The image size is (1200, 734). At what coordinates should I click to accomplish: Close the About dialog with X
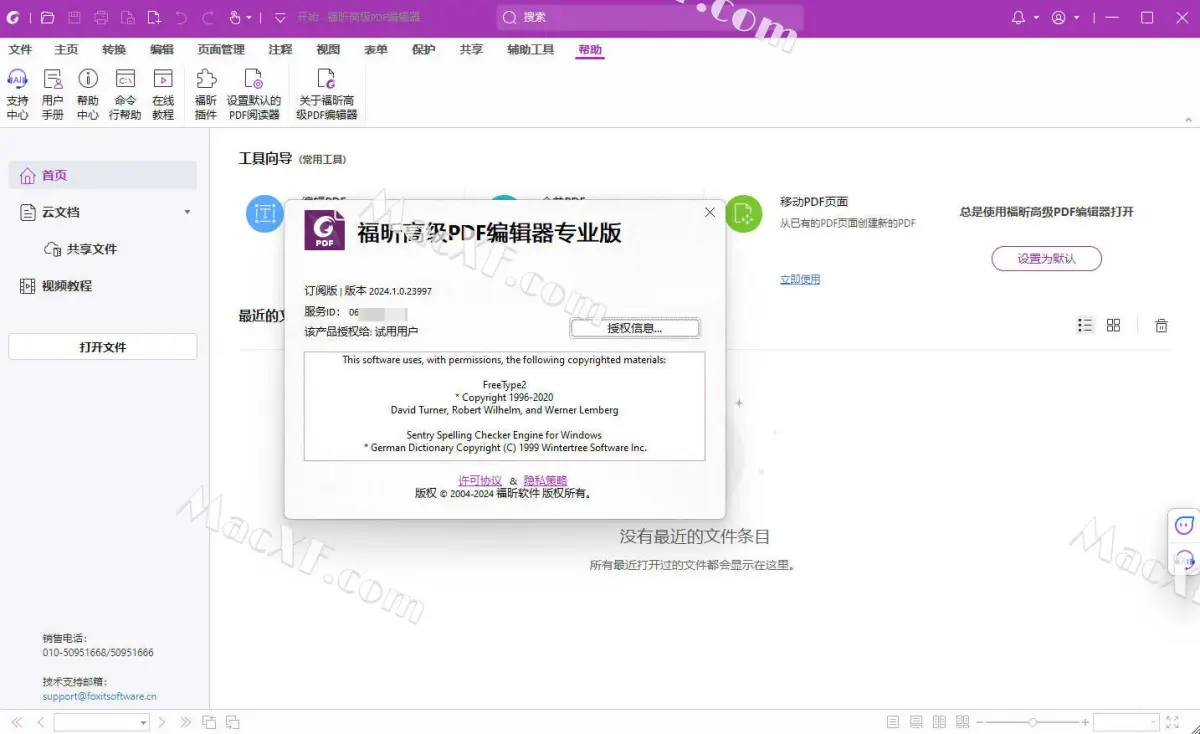(x=710, y=212)
